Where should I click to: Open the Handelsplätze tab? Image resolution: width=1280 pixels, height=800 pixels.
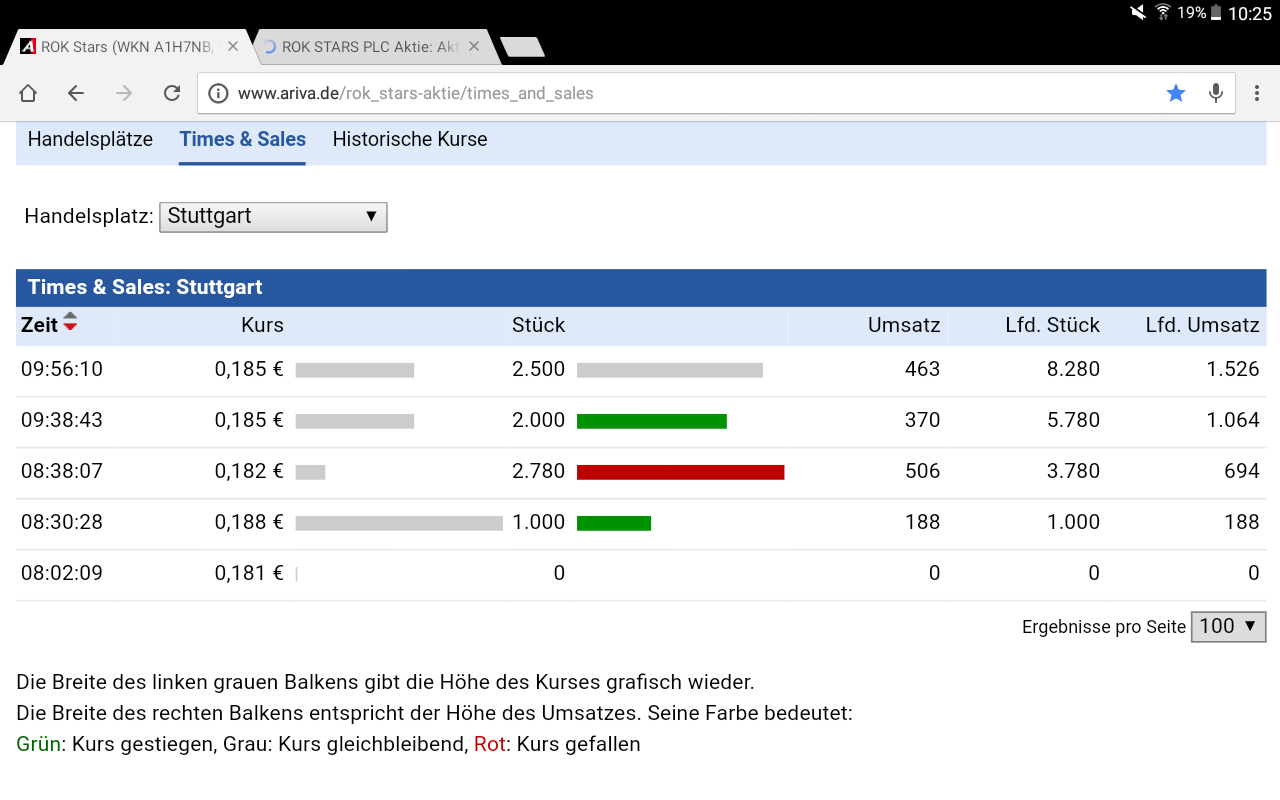[90, 139]
